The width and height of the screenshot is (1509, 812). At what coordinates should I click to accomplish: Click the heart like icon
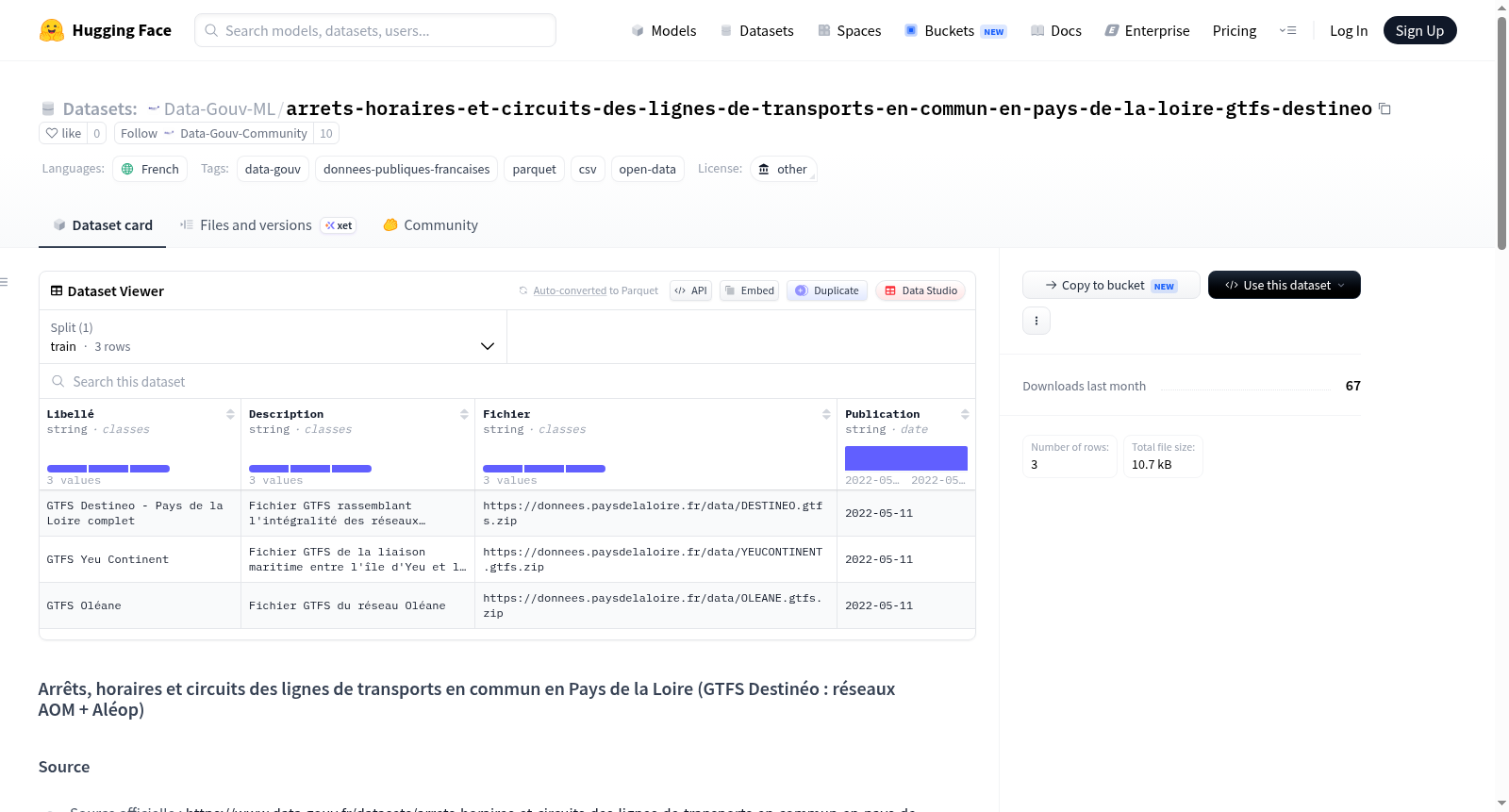coord(52,133)
